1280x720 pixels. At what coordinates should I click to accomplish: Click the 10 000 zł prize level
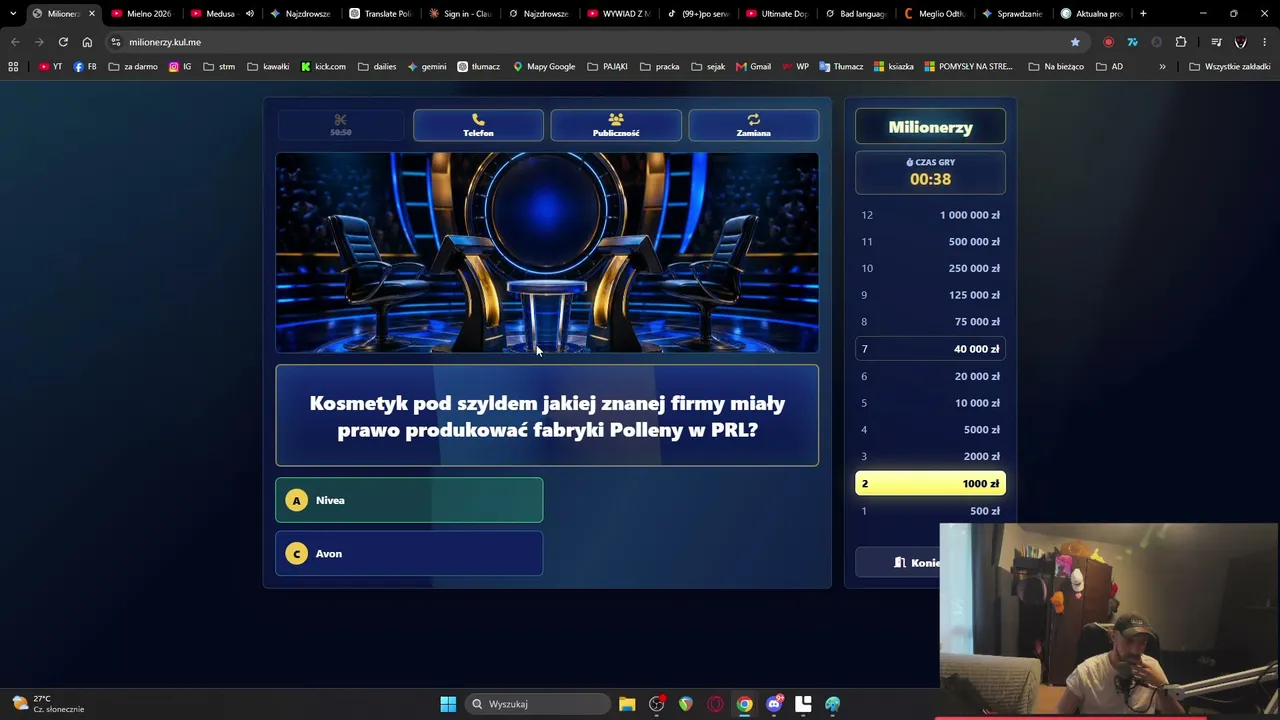click(930, 403)
